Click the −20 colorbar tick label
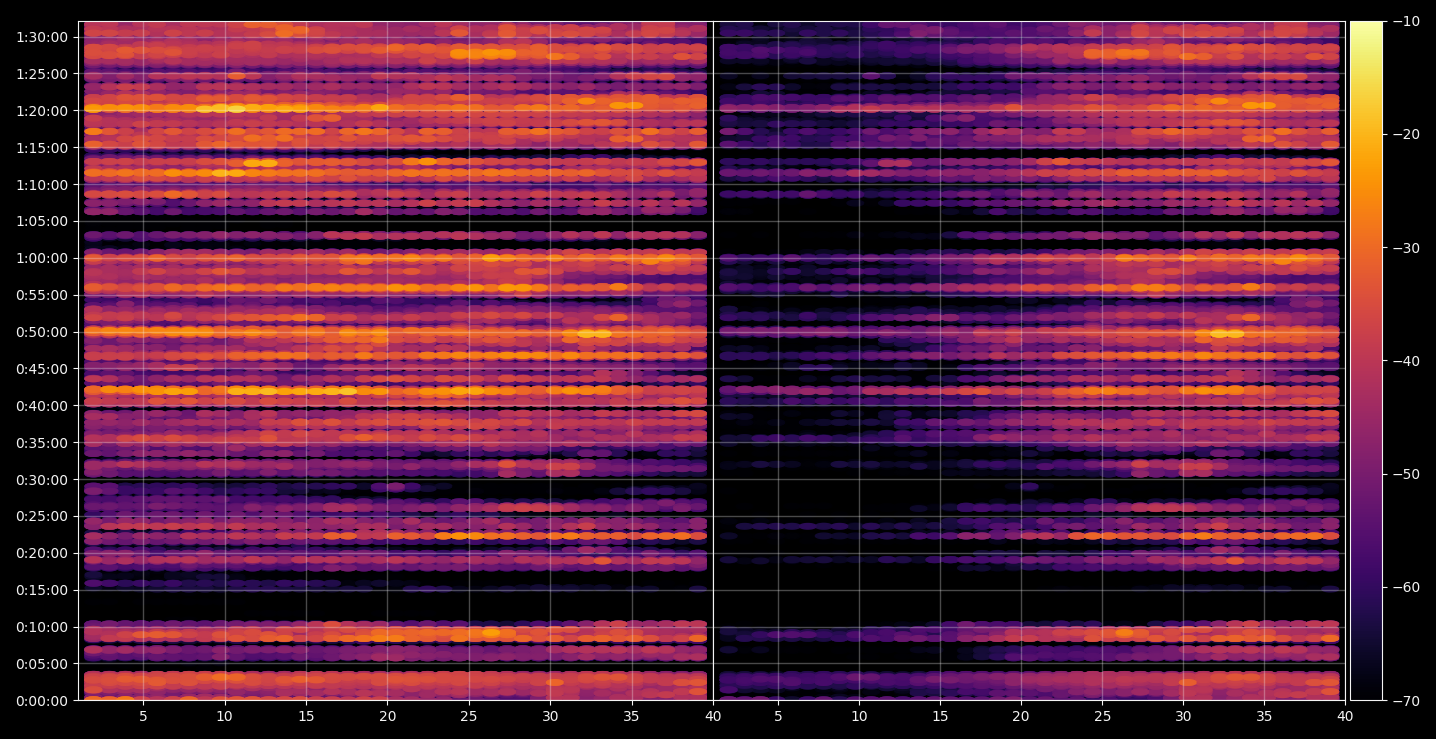 (x=1406, y=135)
